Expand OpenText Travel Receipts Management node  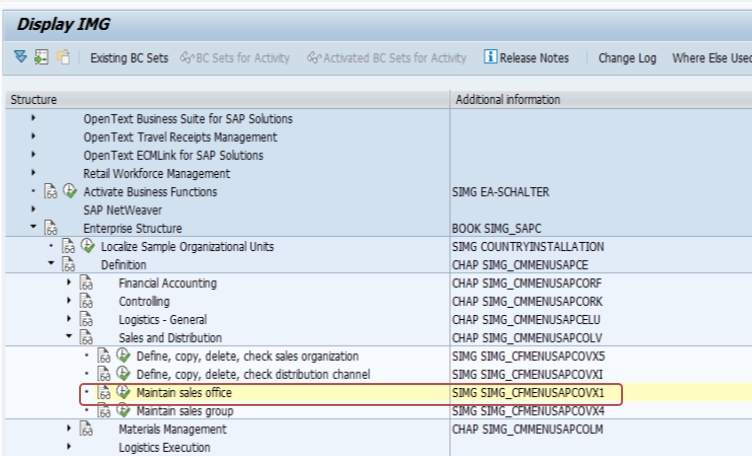pyautogui.click(x=33, y=136)
